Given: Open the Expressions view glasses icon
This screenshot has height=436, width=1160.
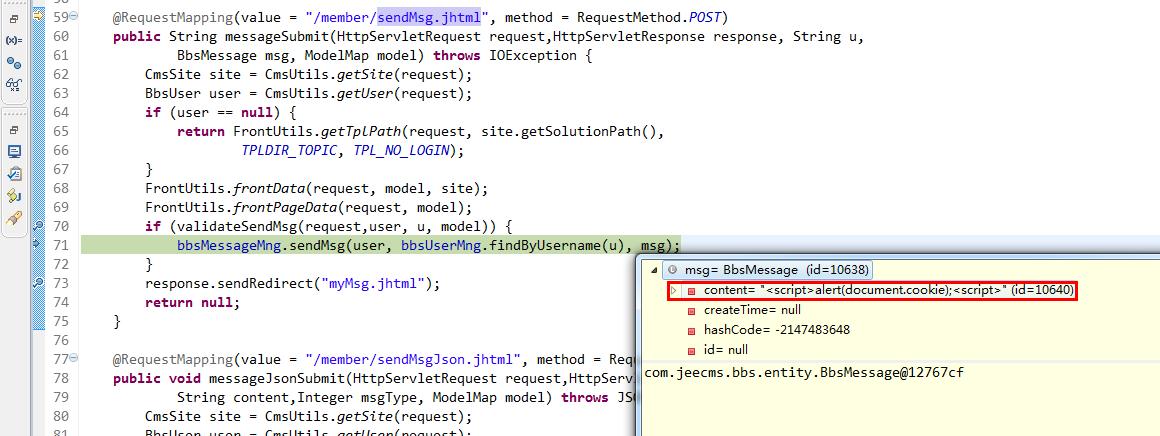Looking at the screenshot, I should click(x=13, y=84).
